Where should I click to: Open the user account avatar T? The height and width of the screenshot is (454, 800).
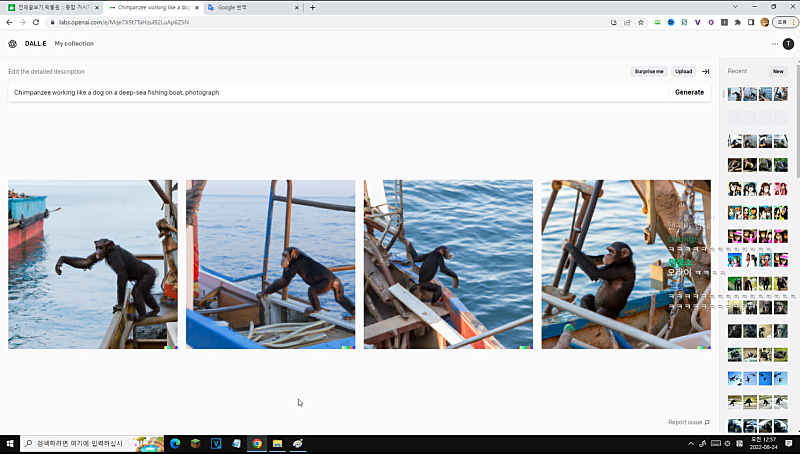click(x=788, y=44)
